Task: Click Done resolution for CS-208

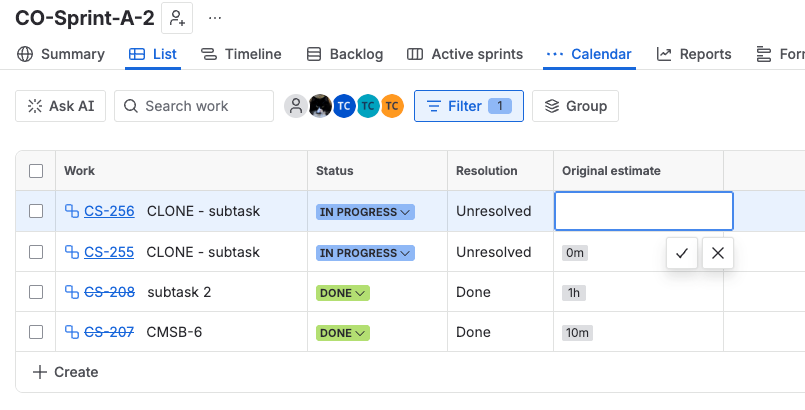Action: (473, 292)
